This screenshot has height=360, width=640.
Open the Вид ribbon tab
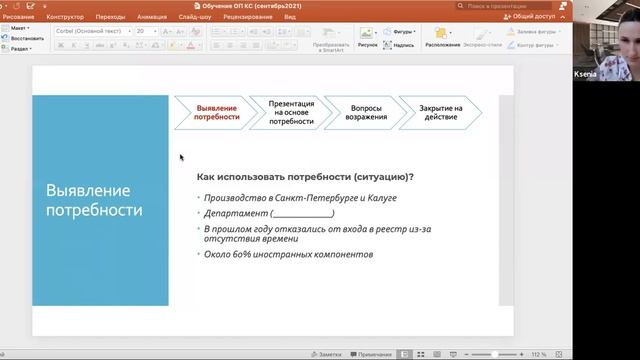(x=290, y=17)
